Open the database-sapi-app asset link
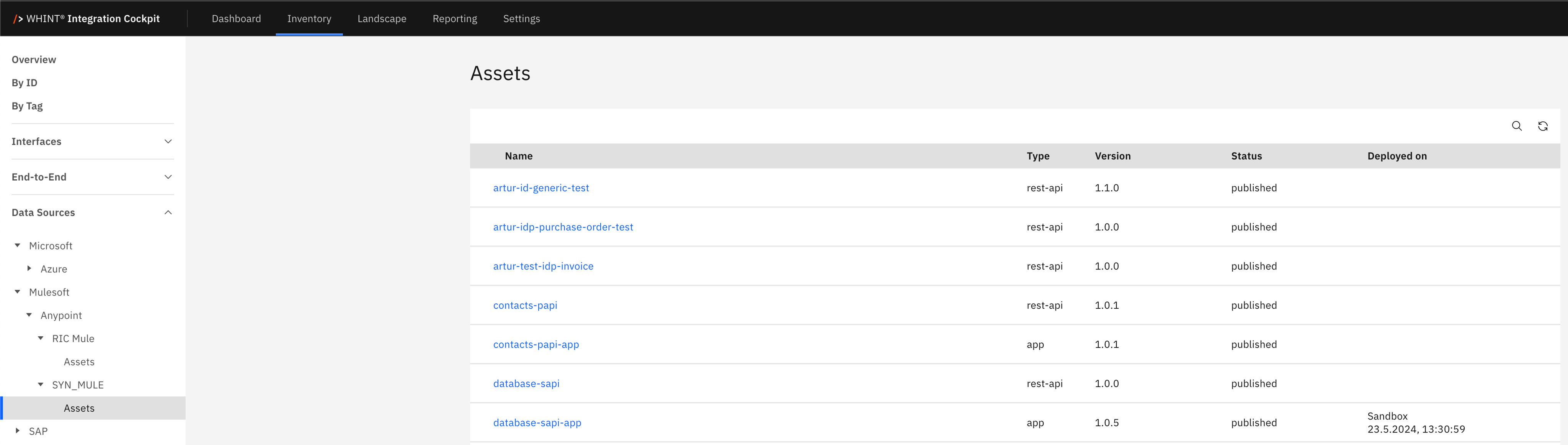This screenshot has width=1568, height=445. tap(537, 422)
